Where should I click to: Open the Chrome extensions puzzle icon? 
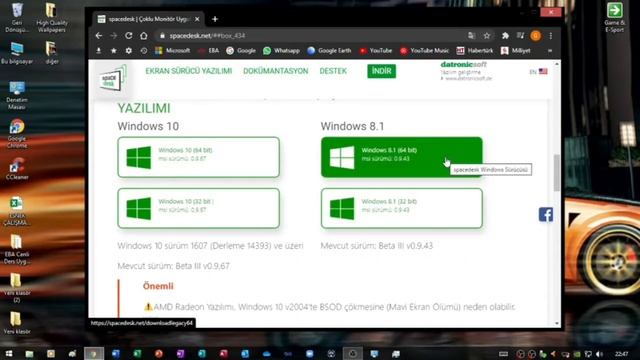click(x=505, y=36)
